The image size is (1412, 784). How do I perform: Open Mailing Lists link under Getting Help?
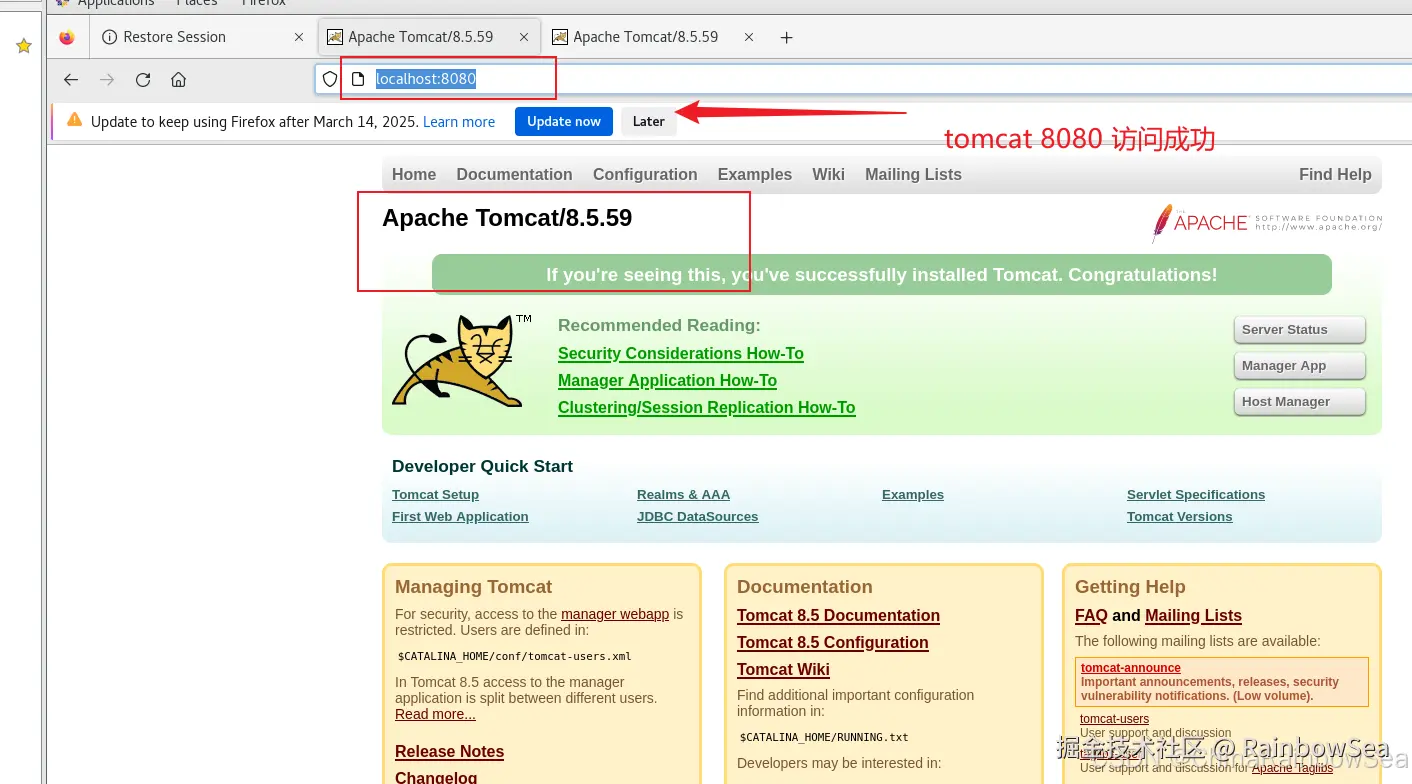pyautogui.click(x=1193, y=616)
